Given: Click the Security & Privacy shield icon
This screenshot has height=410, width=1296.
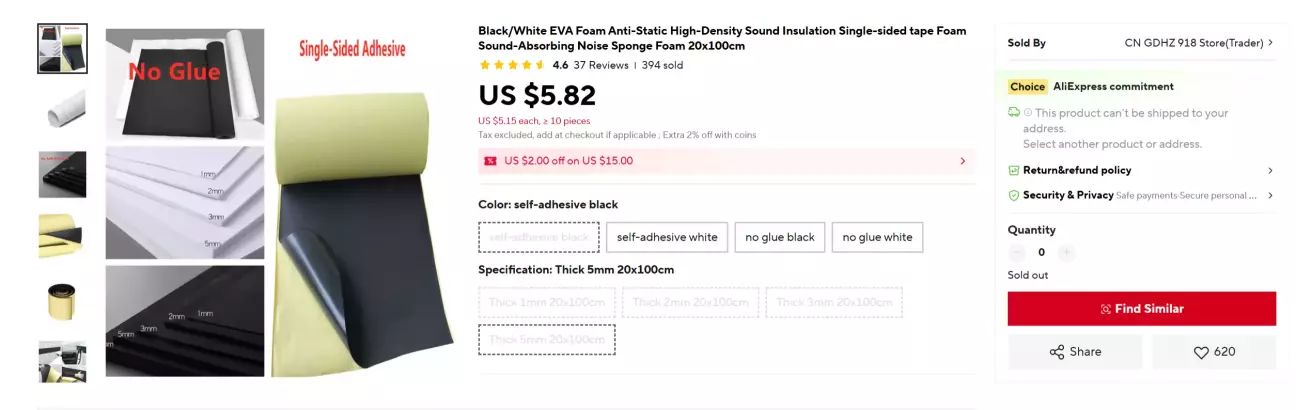Looking at the screenshot, I should (x=1014, y=196).
